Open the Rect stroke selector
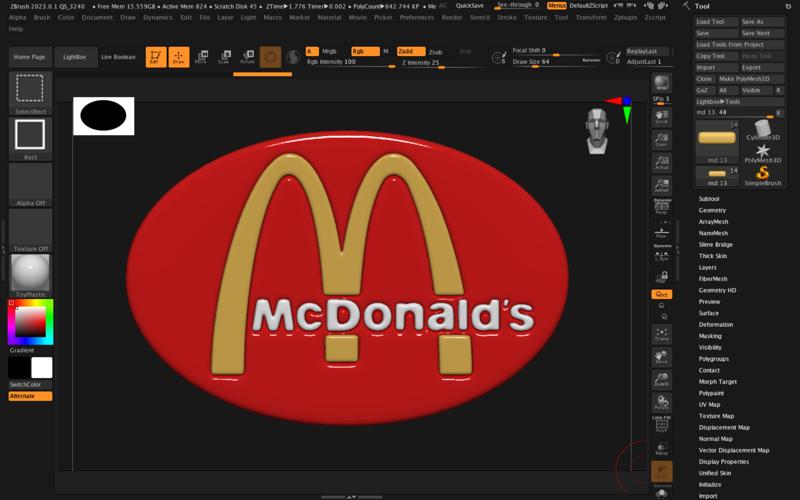This screenshot has width=800, height=500. point(30,139)
